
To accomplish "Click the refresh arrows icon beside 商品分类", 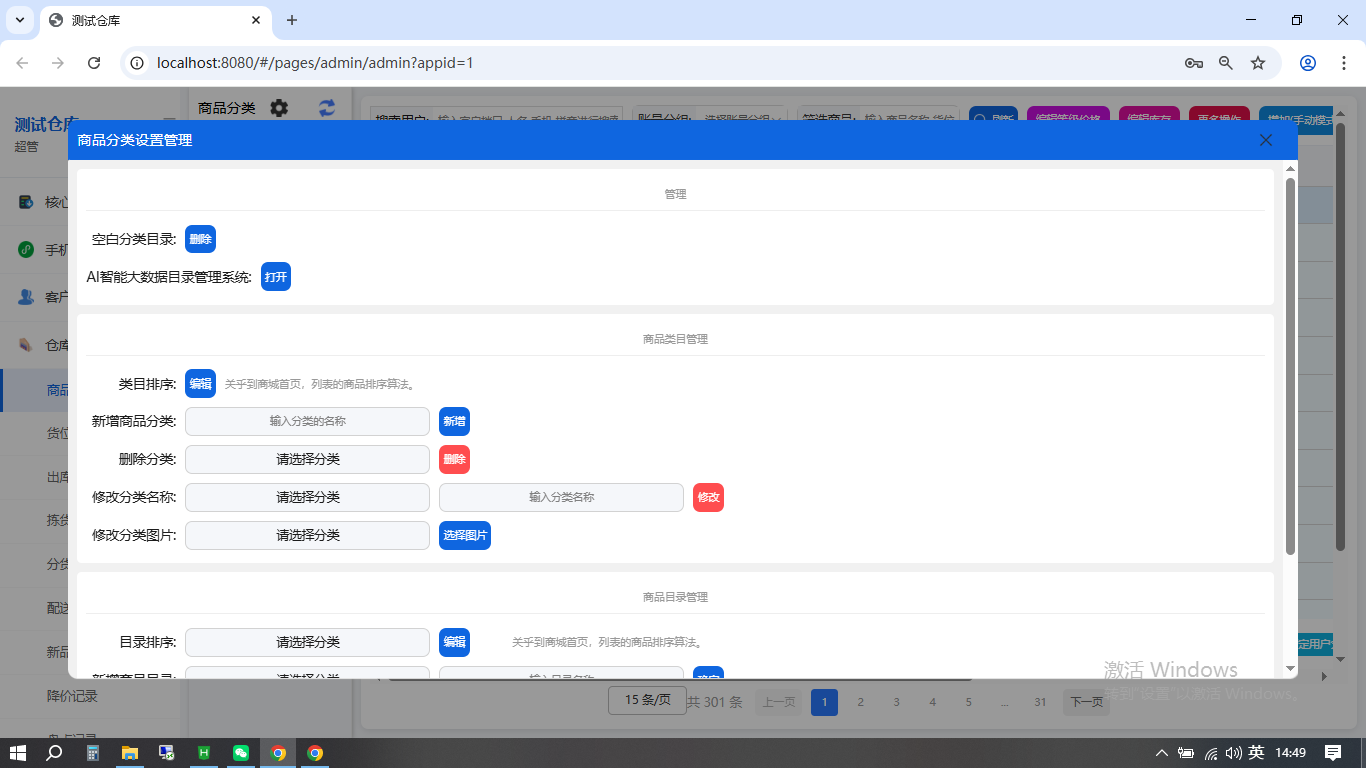I will click(x=327, y=108).
